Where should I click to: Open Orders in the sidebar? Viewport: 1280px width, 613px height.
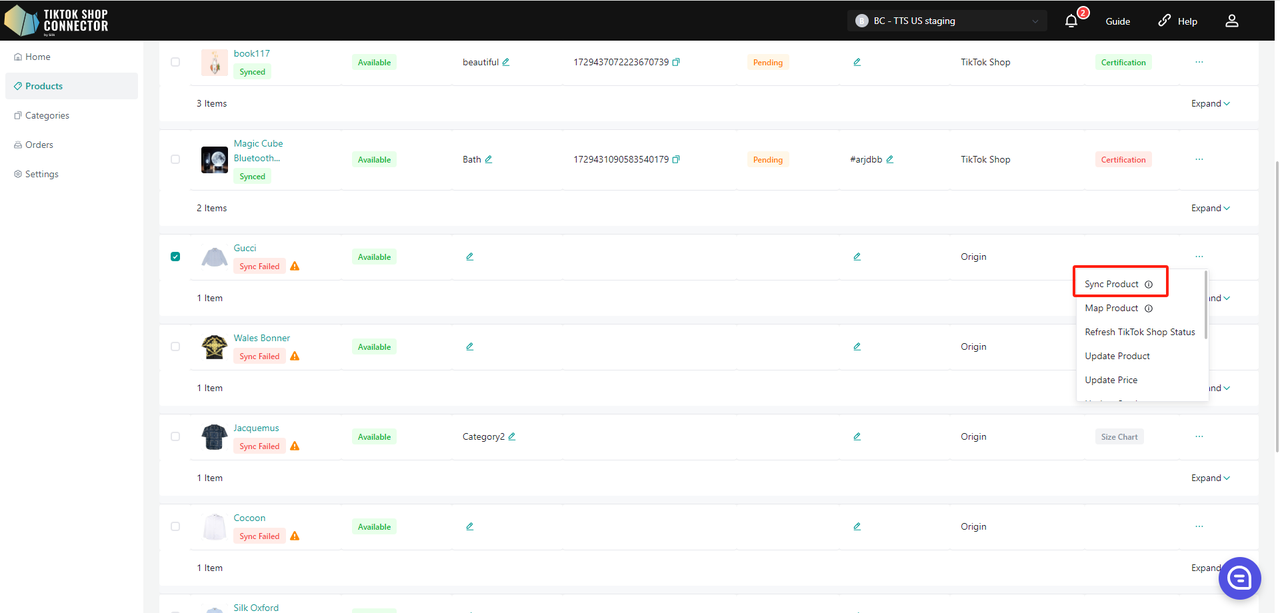coord(71,145)
